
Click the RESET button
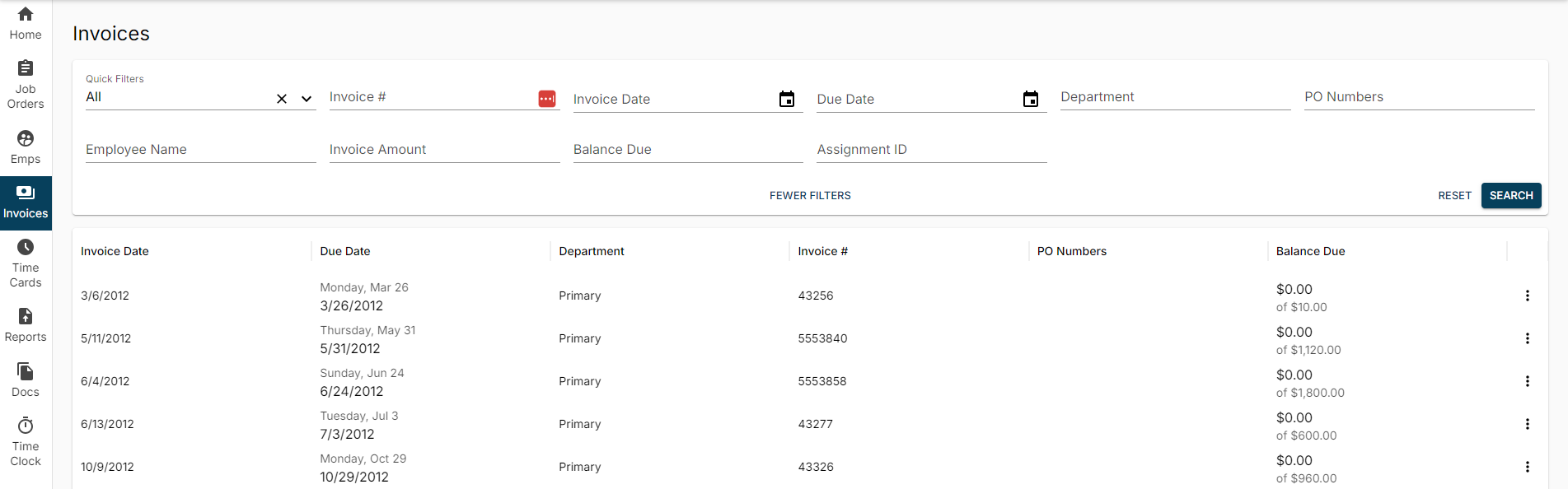click(1454, 195)
